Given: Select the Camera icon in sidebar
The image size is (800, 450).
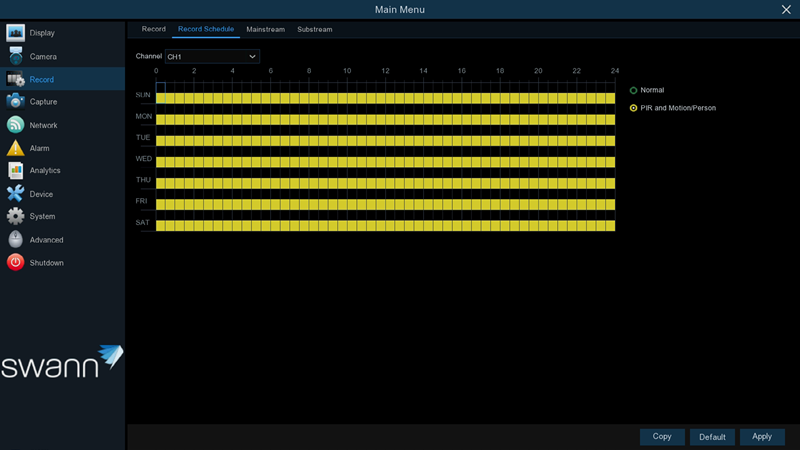Looking at the screenshot, I should coord(16,56).
